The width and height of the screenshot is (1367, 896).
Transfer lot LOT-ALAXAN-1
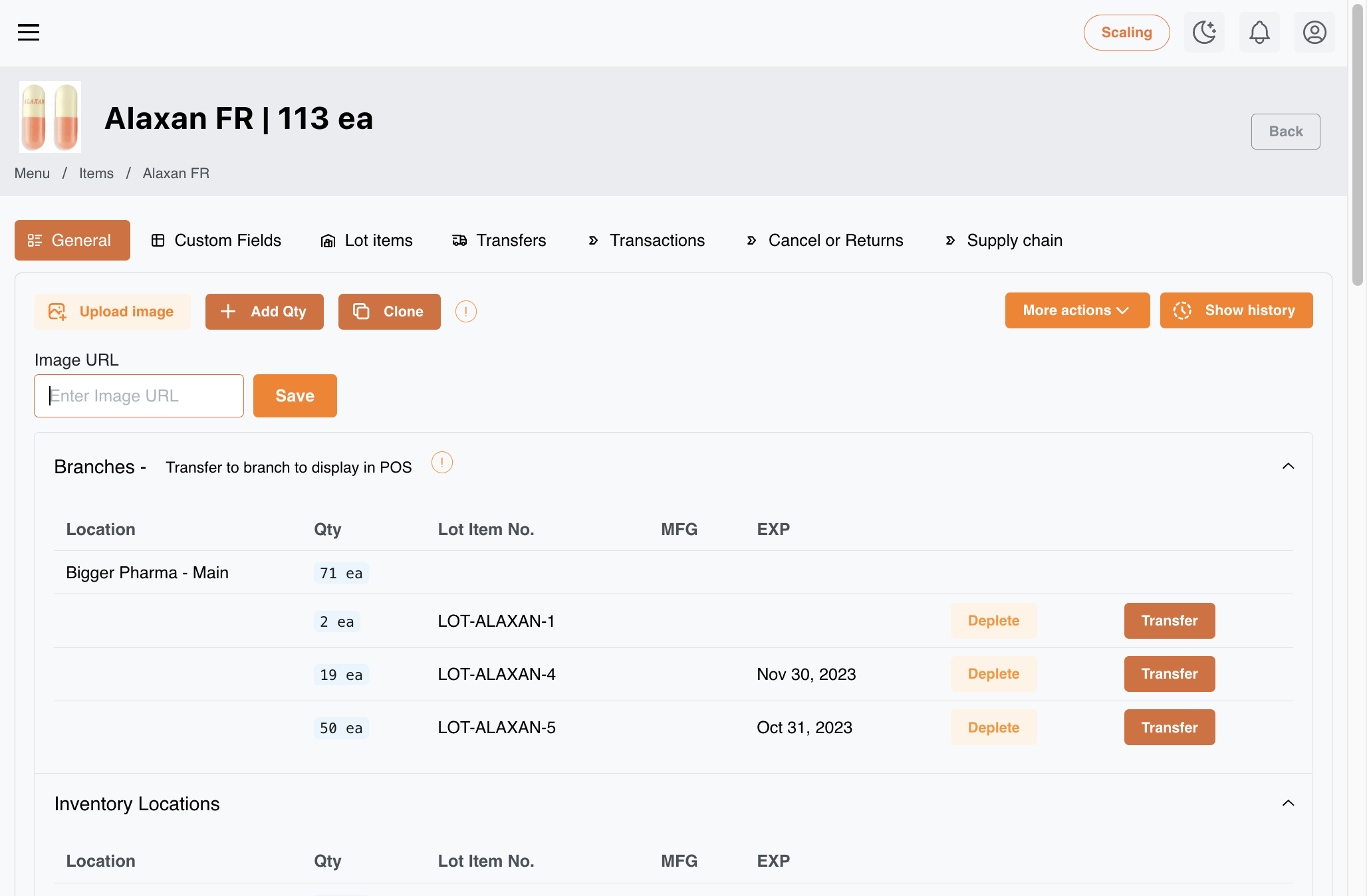pyautogui.click(x=1170, y=621)
